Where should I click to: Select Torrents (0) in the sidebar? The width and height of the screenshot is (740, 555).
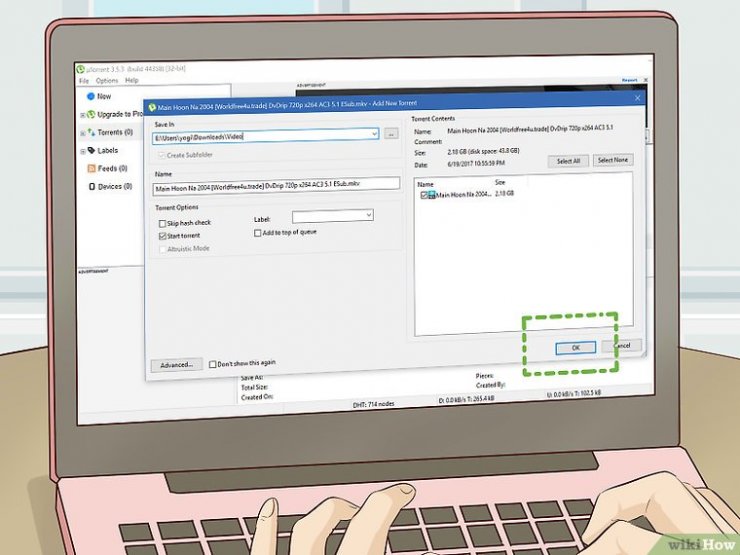click(x=115, y=133)
